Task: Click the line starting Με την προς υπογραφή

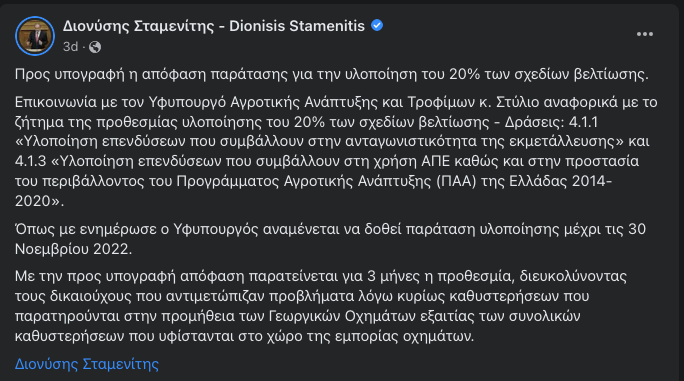Action: click(x=321, y=276)
